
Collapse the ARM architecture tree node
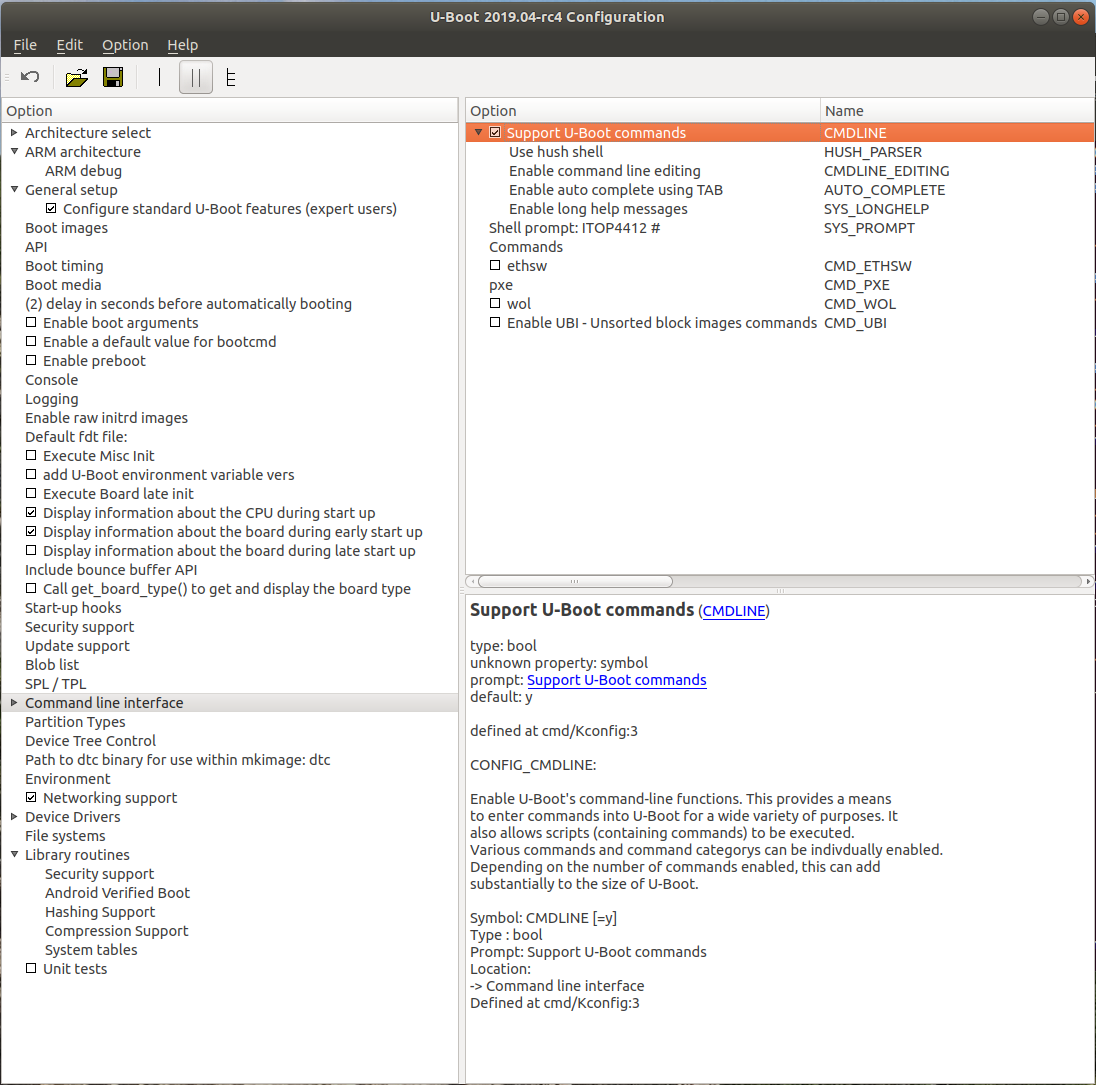click(14, 151)
